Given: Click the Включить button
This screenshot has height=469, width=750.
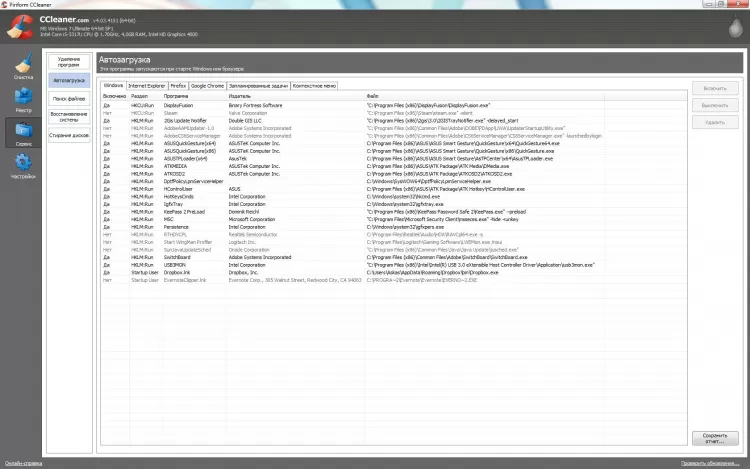Looking at the screenshot, I should point(715,88).
